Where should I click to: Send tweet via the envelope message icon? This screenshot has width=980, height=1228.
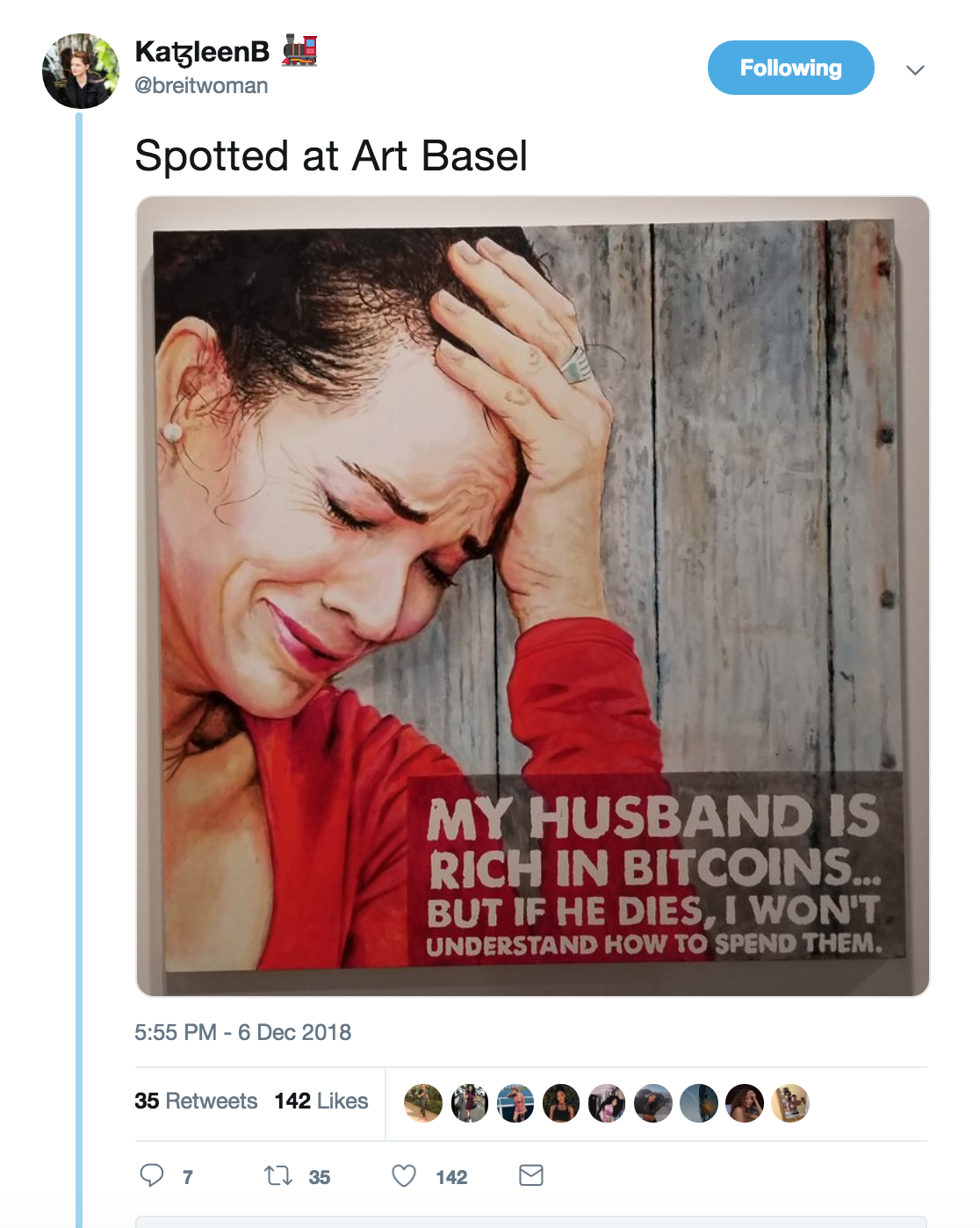pyautogui.click(x=531, y=1175)
